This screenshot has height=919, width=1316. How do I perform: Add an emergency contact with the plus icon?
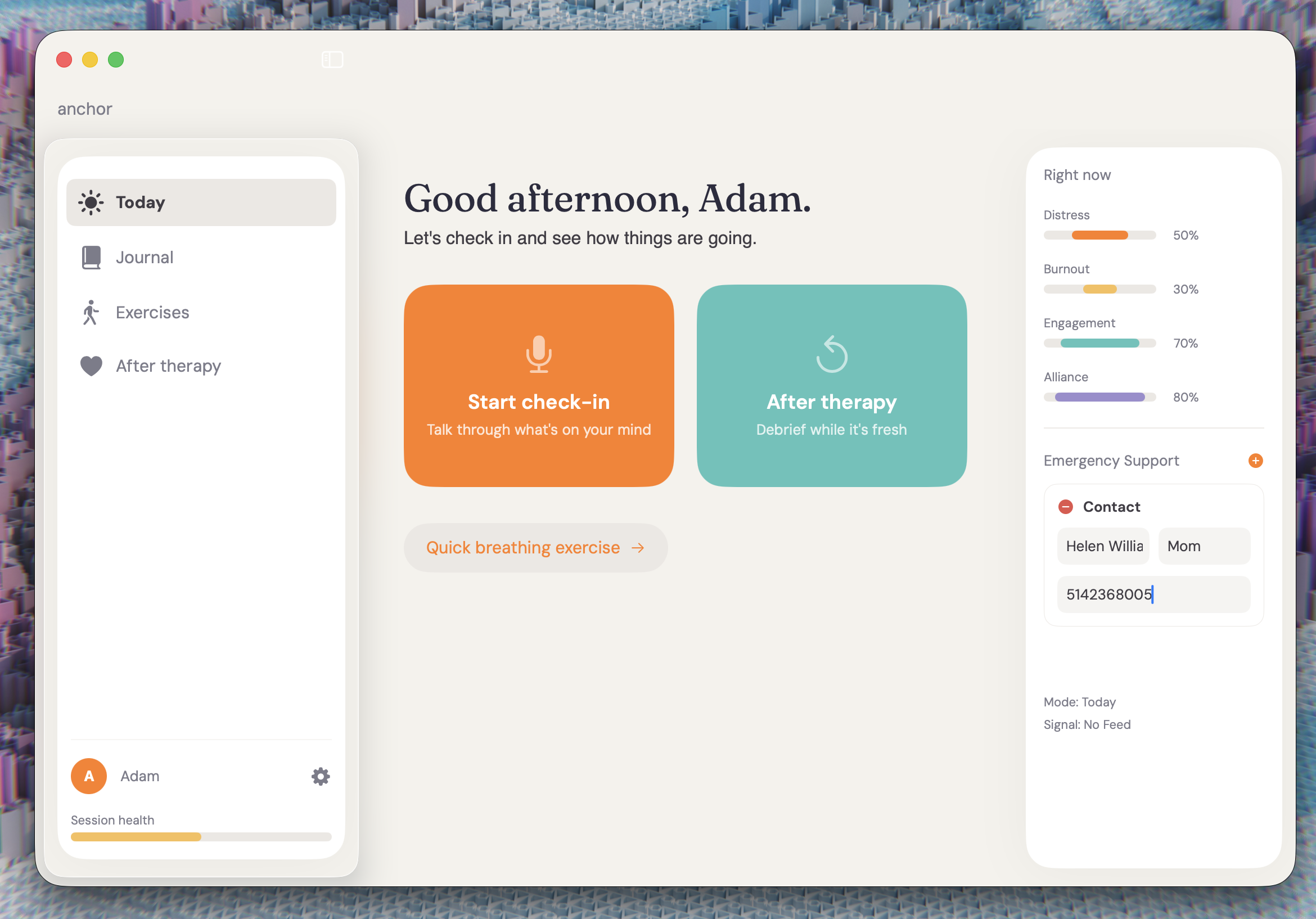point(1255,461)
